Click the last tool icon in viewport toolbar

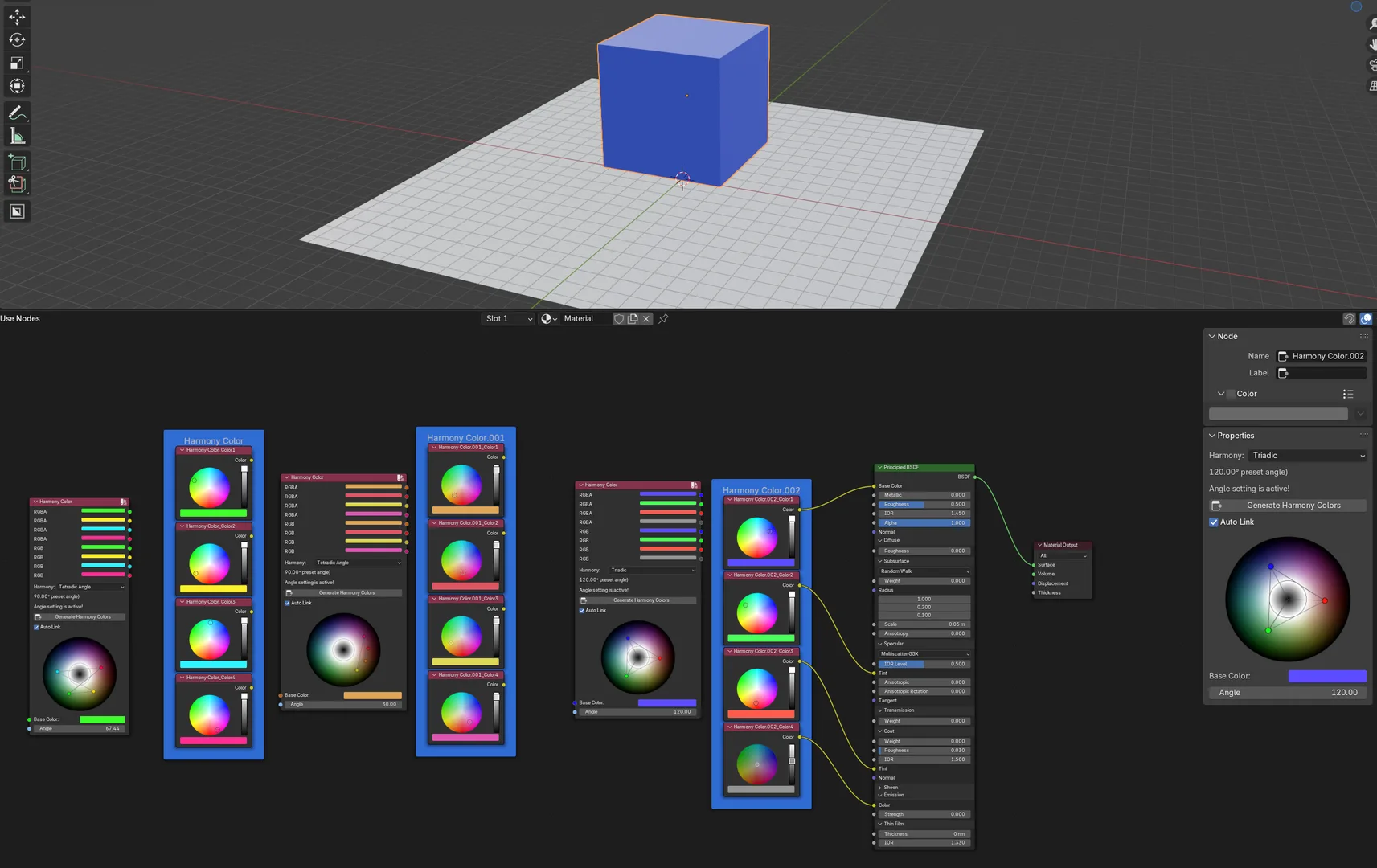click(x=17, y=211)
